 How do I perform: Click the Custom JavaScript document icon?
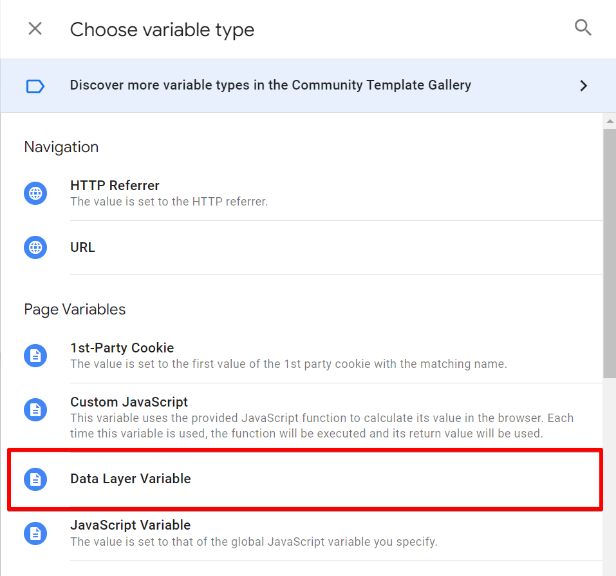pyautogui.click(x=36, y=409)
